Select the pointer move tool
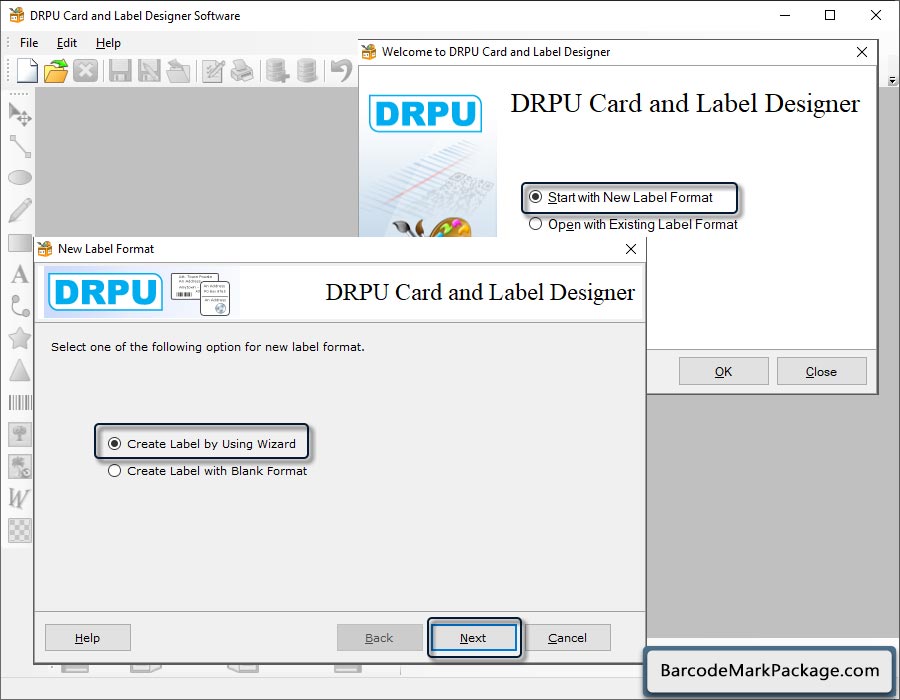Screen dimensions: 900x700 (20, 114)
